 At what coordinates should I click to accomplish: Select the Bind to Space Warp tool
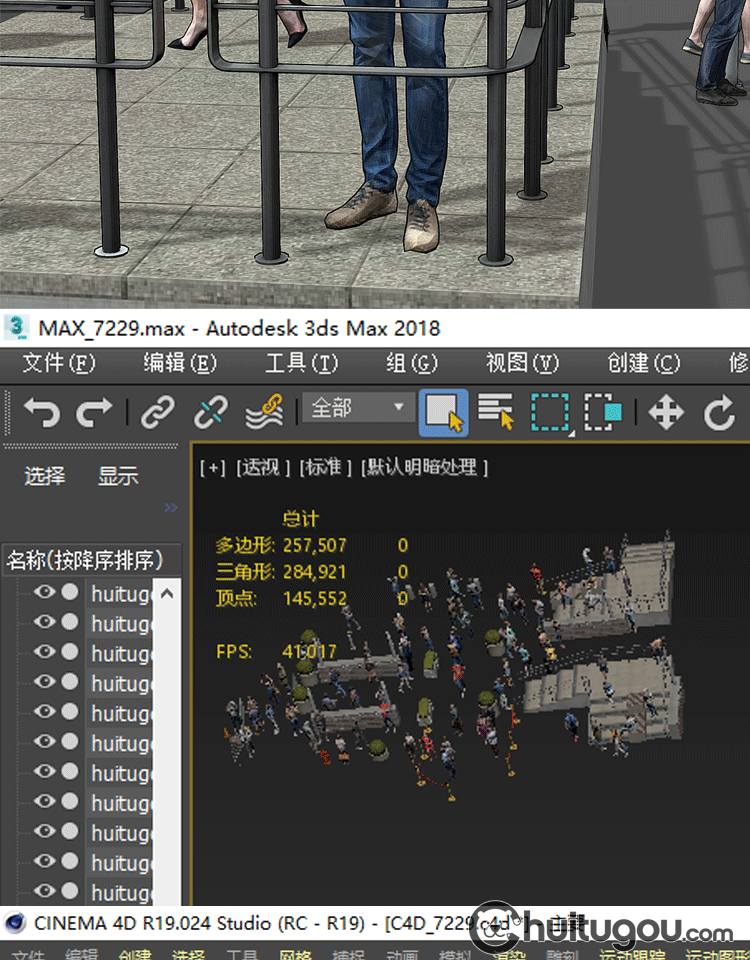tap(265, 411)
